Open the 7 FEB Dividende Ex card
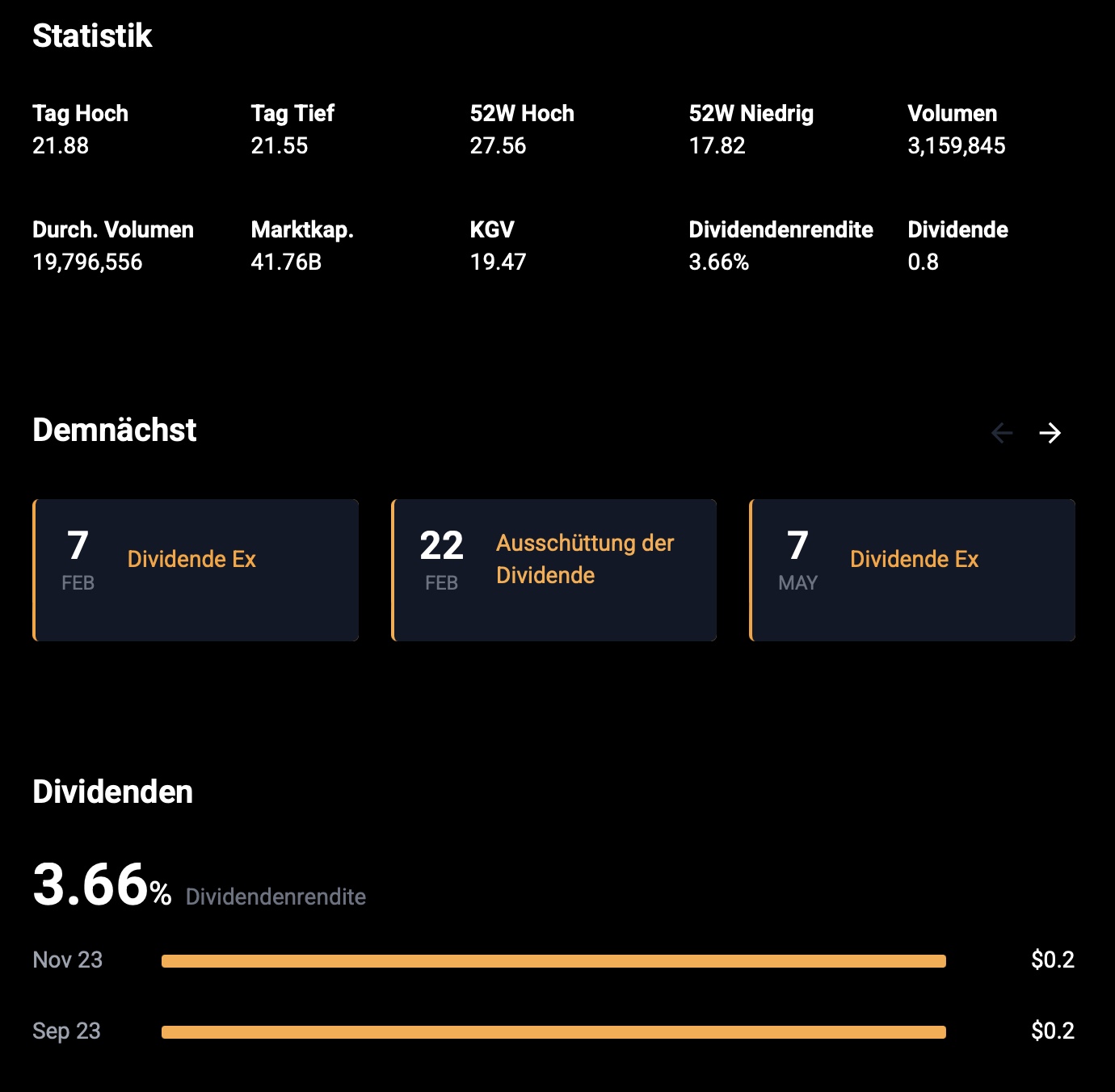Screen dimensions: 1115x1092 click(196, 570)
